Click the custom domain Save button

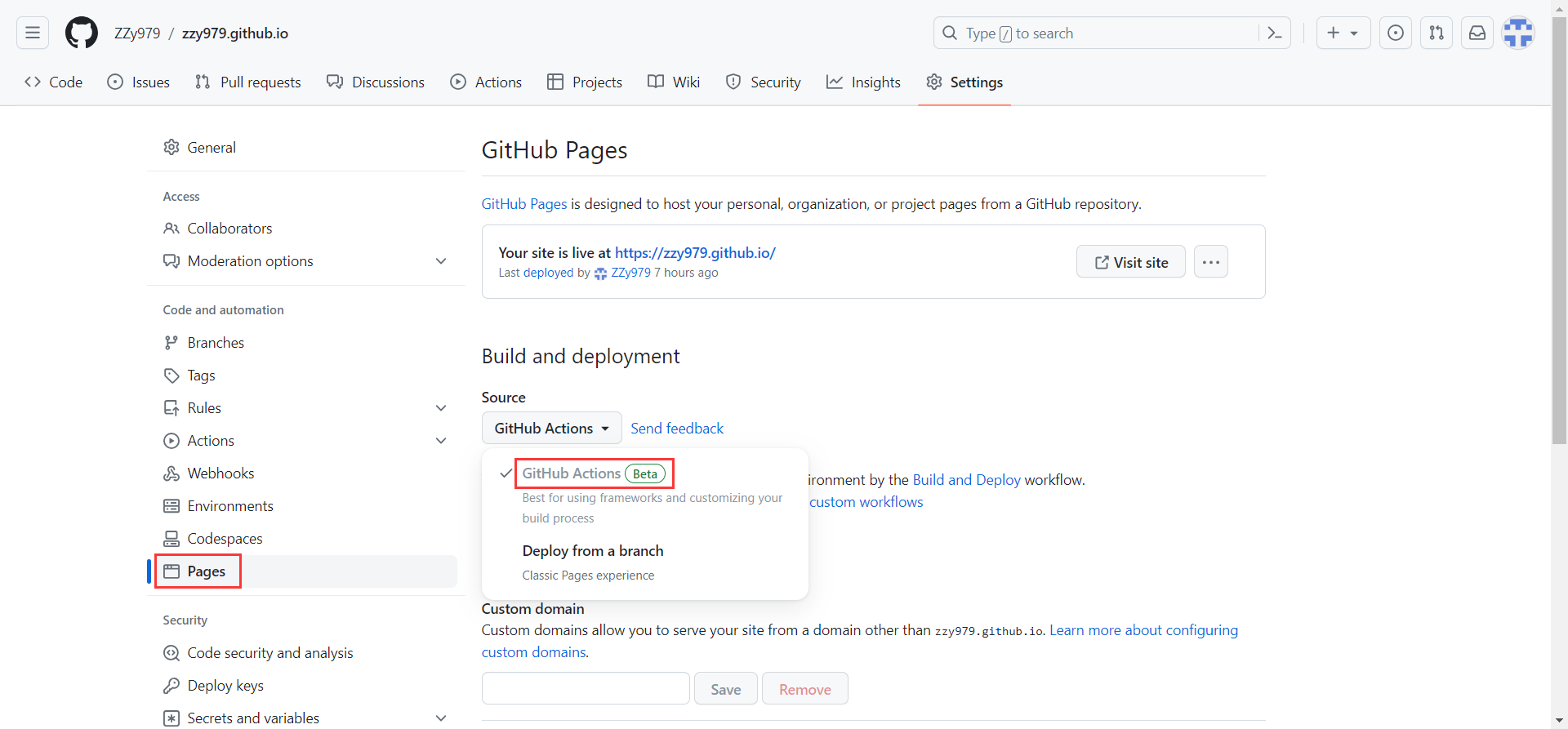(x=726, y=688)
